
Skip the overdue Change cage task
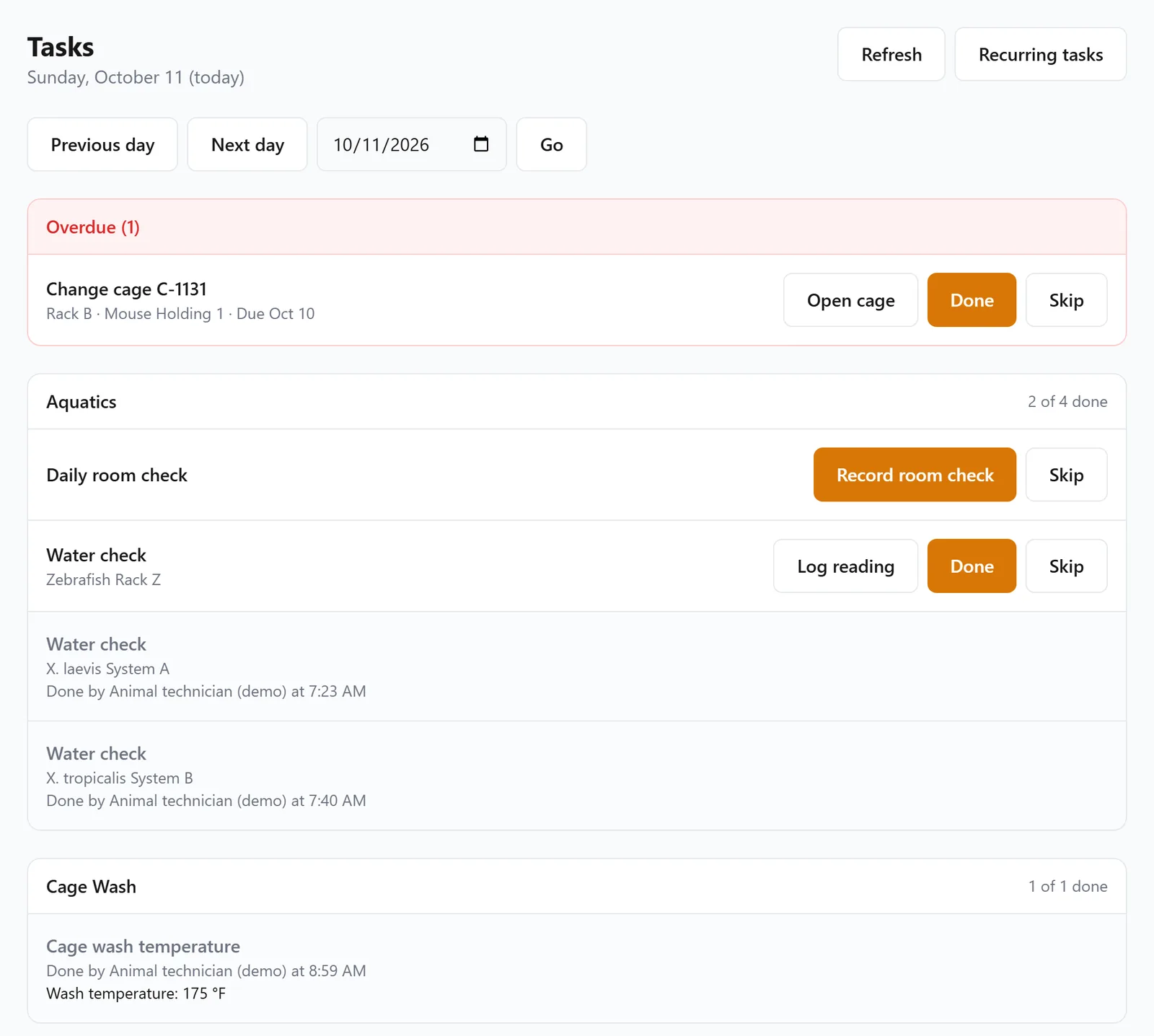click(x=1066, y=300)
